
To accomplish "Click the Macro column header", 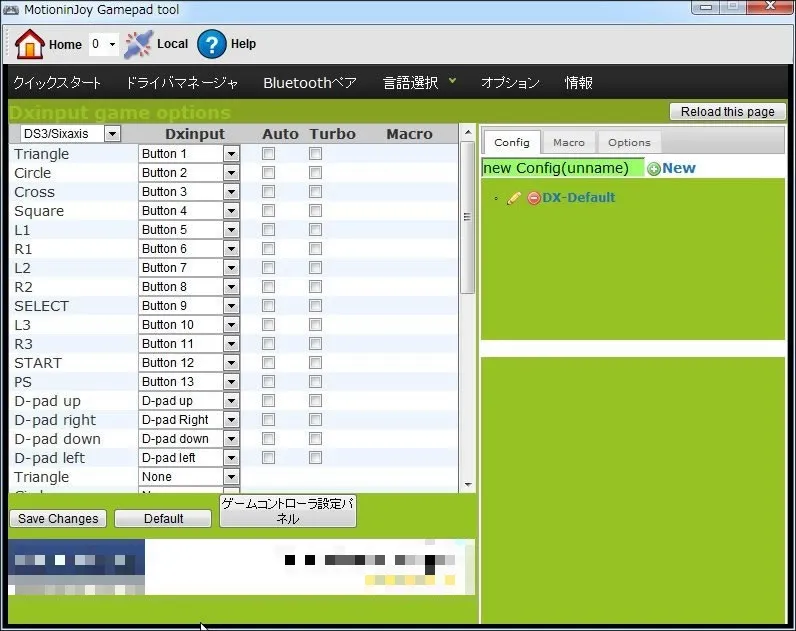I will [x=409, y=134].
